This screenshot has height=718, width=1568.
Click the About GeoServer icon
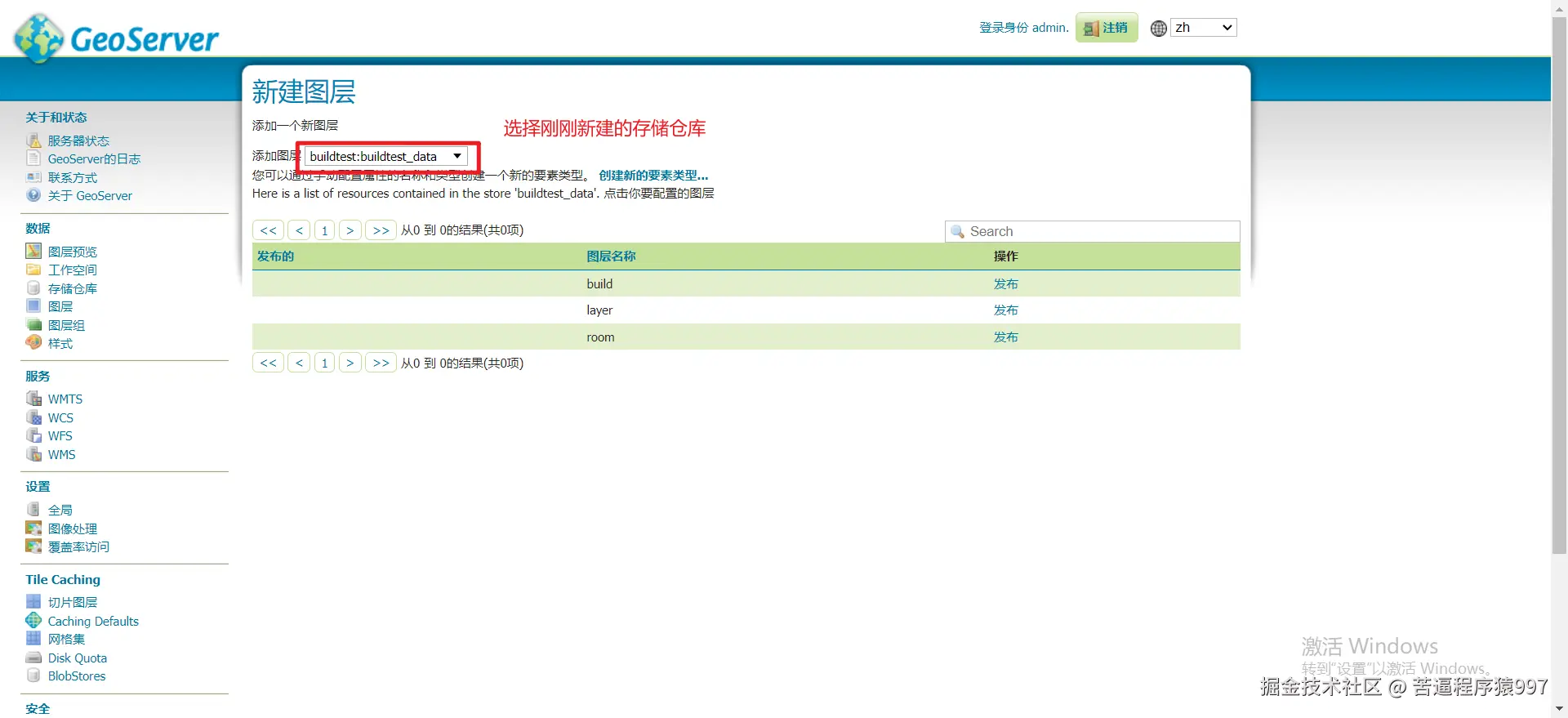click(33, 195)
